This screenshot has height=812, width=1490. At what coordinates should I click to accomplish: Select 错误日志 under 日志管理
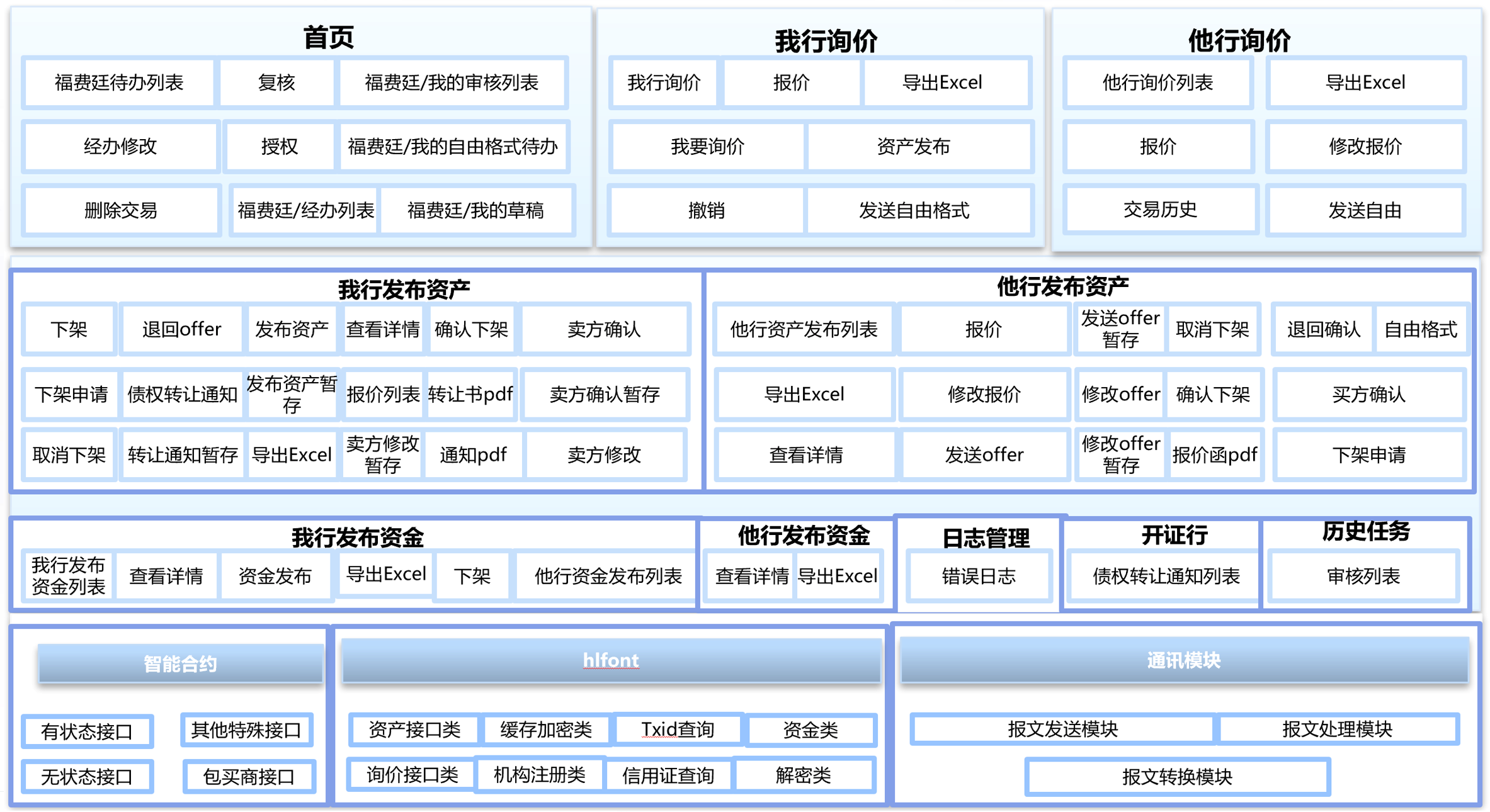978,576
